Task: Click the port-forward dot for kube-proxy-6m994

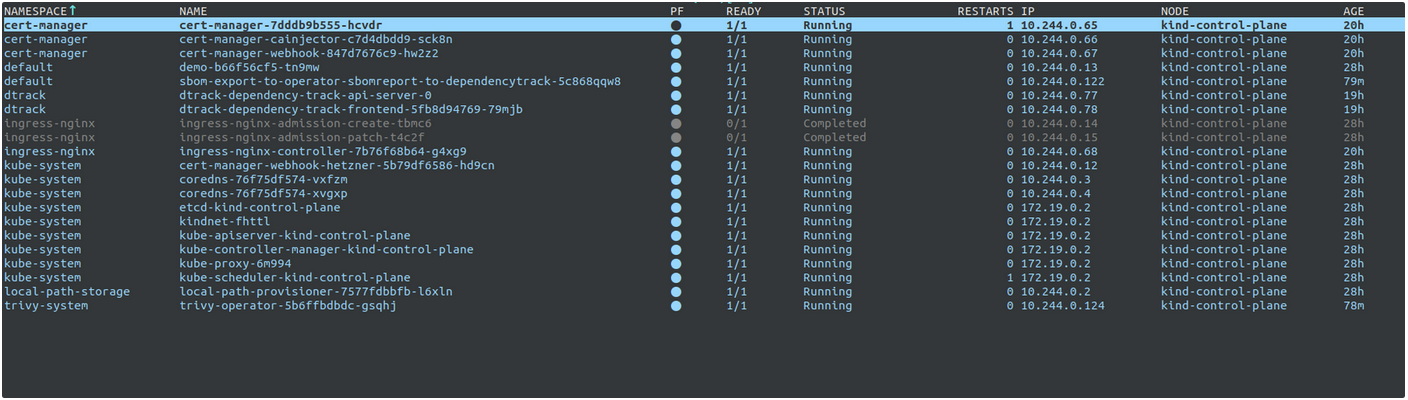Action: [676, 263]
